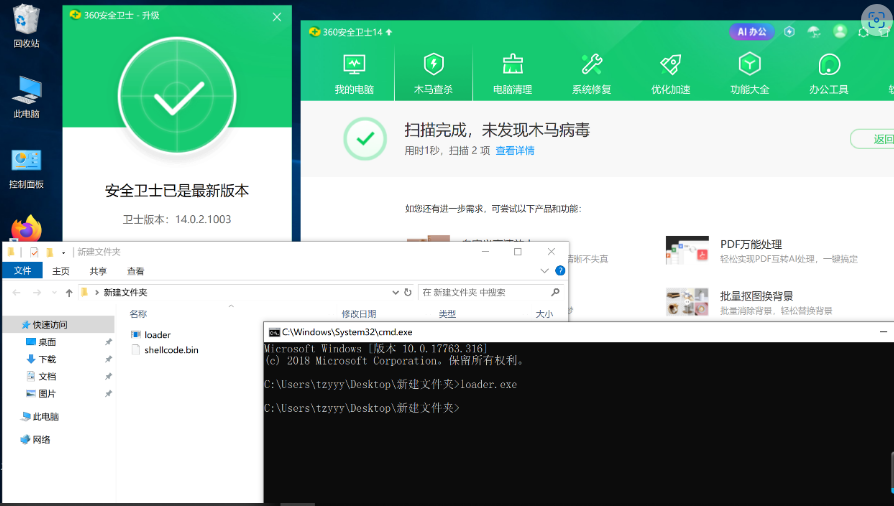This screenshot has height=506, width=894.
Task: Open 优化加速 rocket tab
Action: click(x=670, y=74)
